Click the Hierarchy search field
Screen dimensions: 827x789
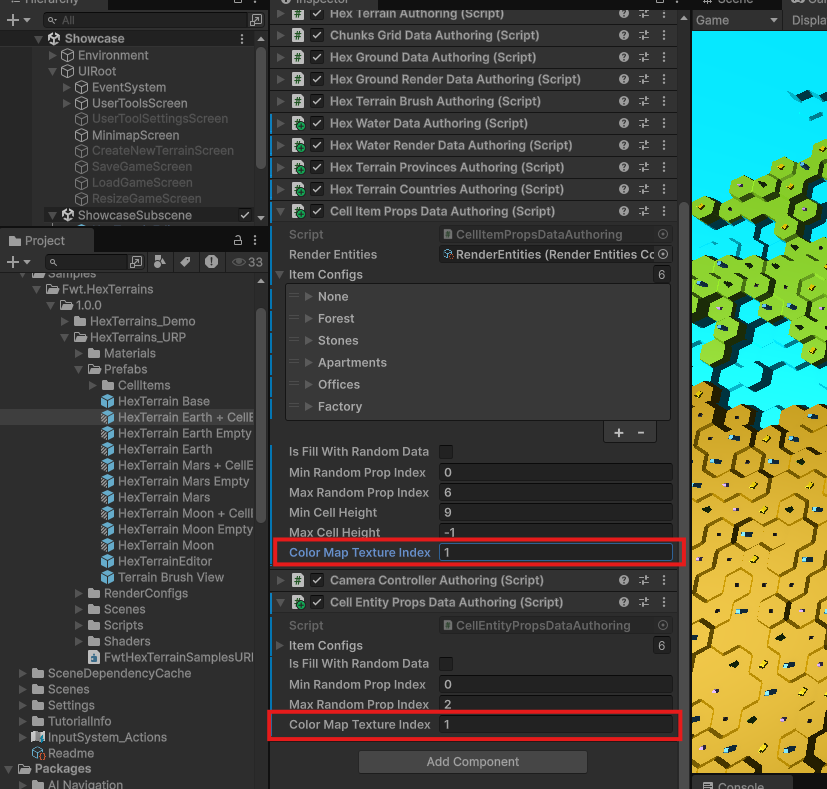click(x=146, y=20)
